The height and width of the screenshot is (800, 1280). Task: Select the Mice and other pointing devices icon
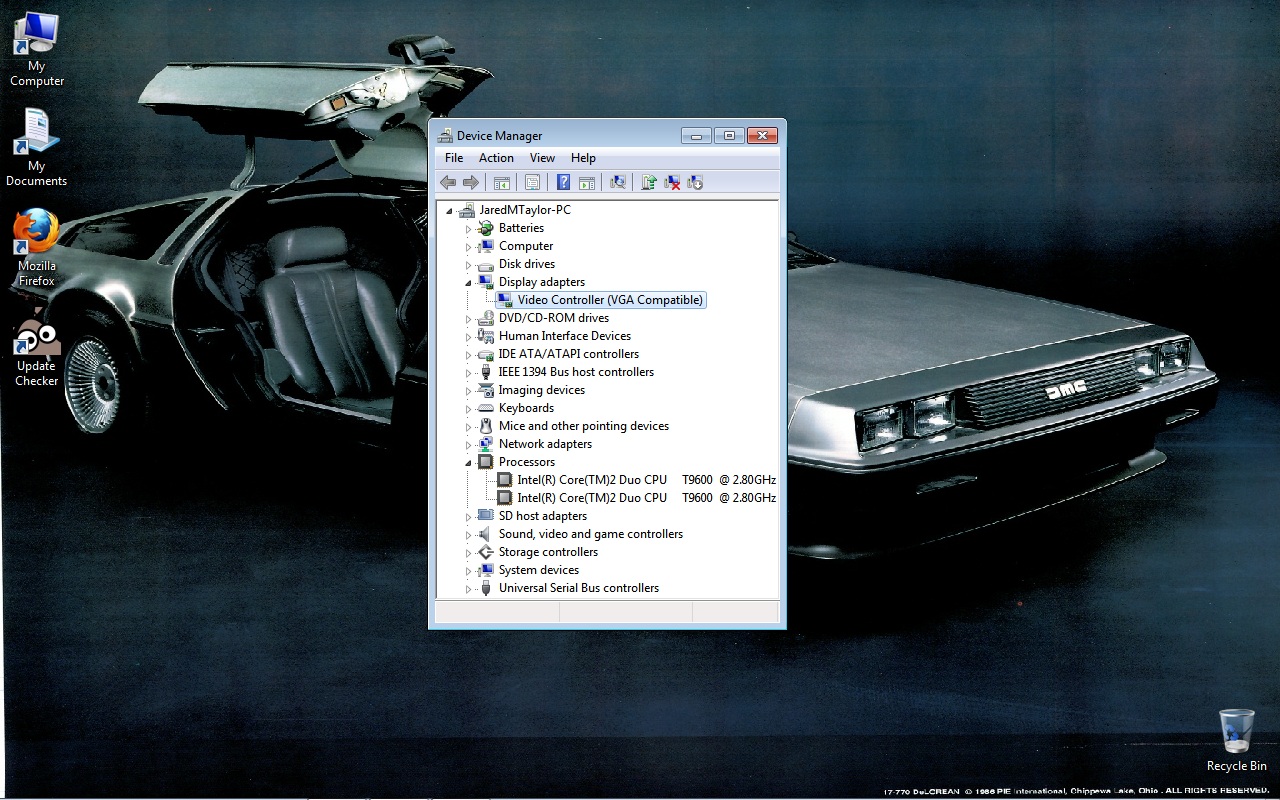[486, 426]
